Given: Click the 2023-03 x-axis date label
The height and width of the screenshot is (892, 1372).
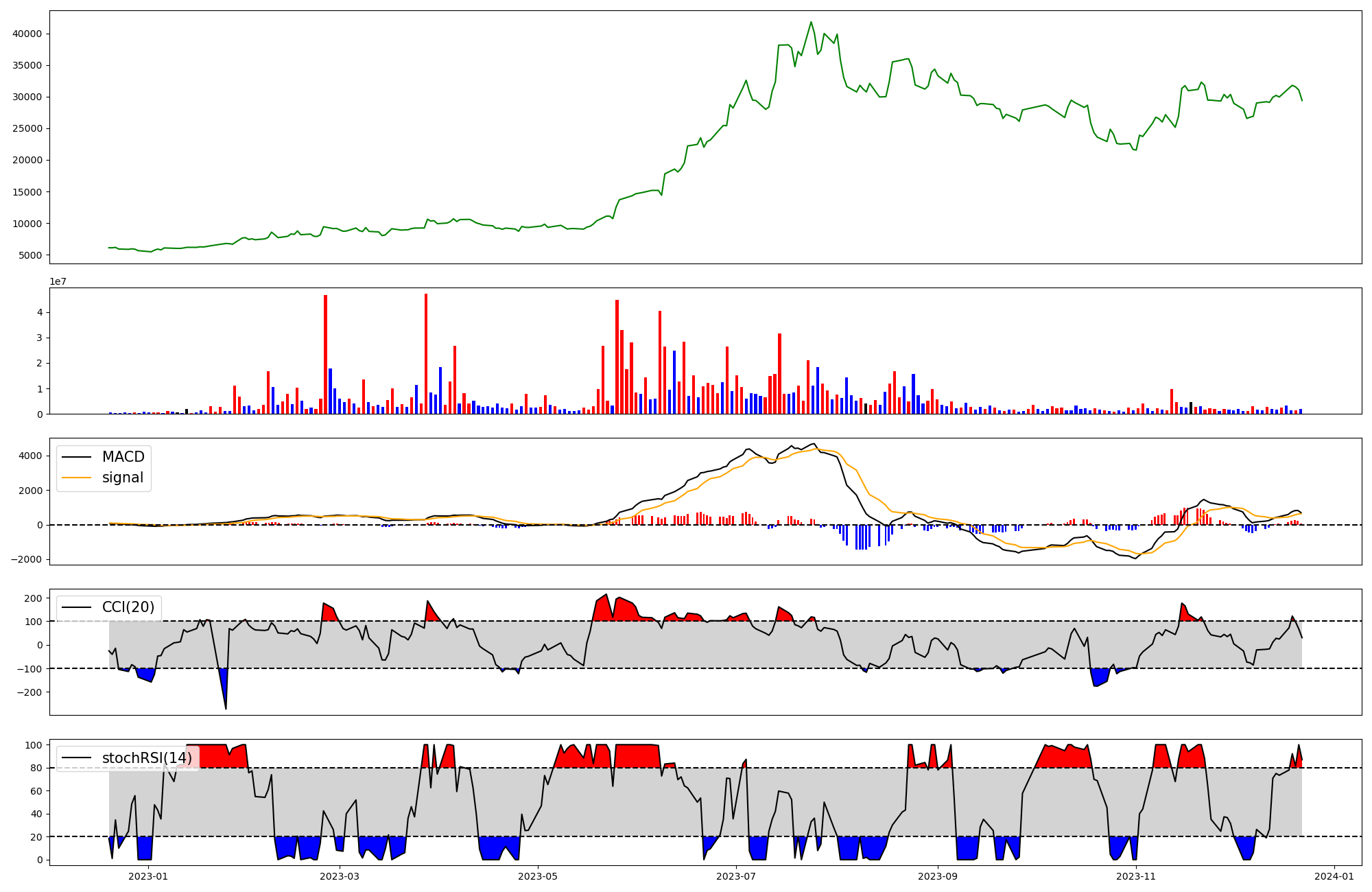Looking at the screenshot, I should (340, 876).
